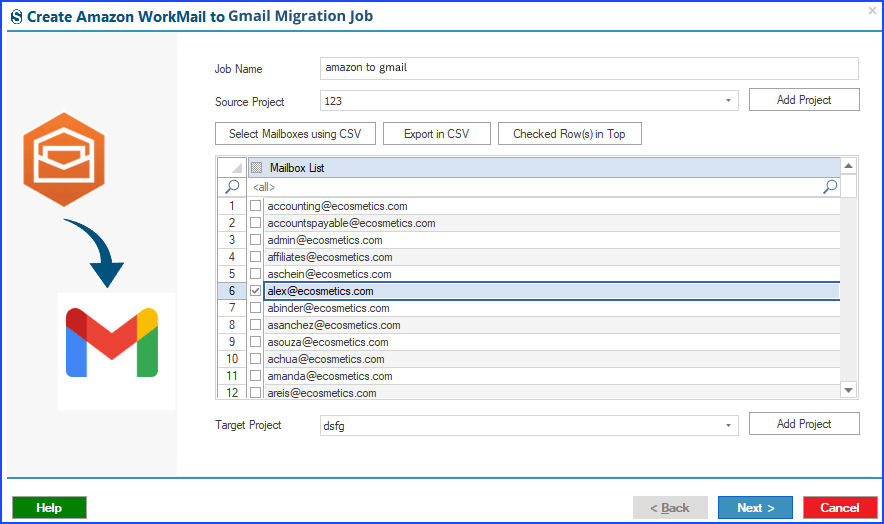
Task: Select row number 10 header
Action: point(232,359)
